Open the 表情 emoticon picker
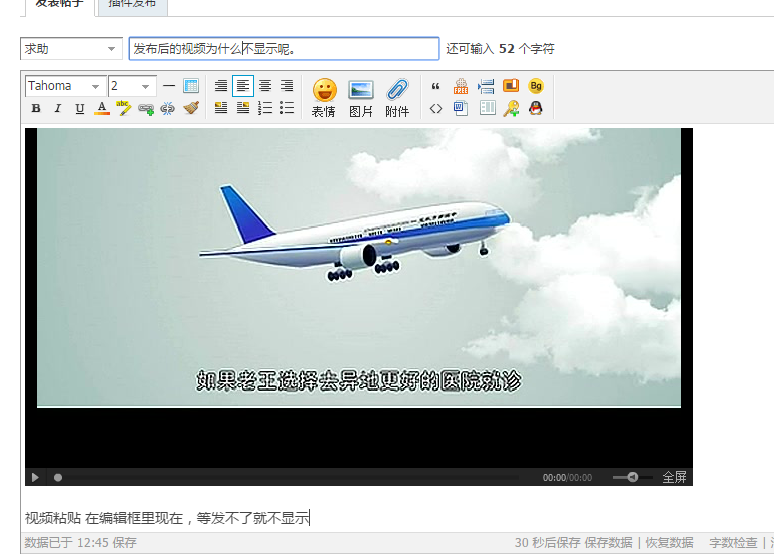 point(324,98)
